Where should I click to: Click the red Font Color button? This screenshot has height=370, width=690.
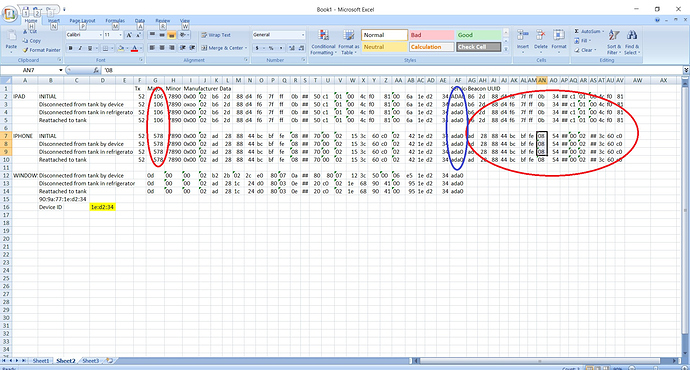pyautogui.click(x=135, y=48)
